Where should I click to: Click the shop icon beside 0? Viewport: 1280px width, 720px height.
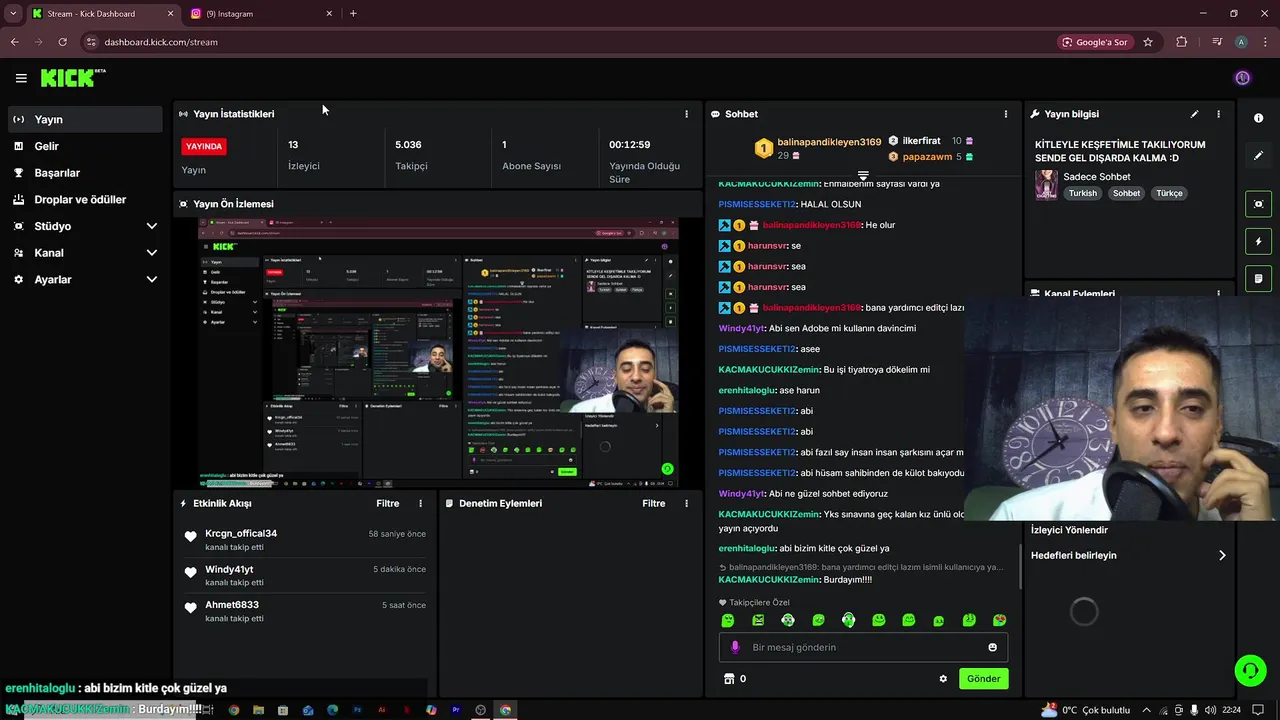pyautogui.click(x=729, y=679)
